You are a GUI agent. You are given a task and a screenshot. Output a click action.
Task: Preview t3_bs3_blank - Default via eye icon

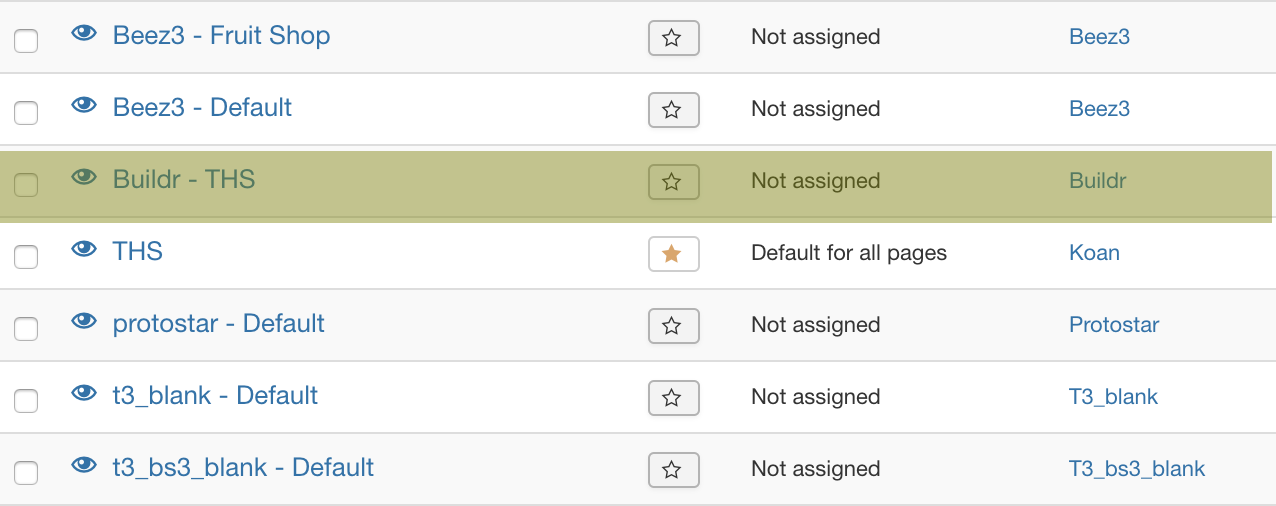tap(84, 466)
